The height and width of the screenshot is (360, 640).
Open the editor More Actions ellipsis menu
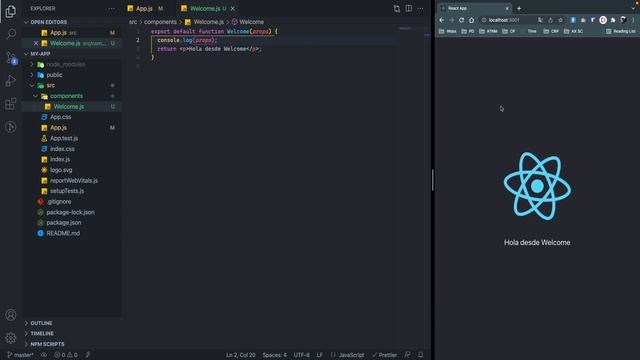coord(420,9)
